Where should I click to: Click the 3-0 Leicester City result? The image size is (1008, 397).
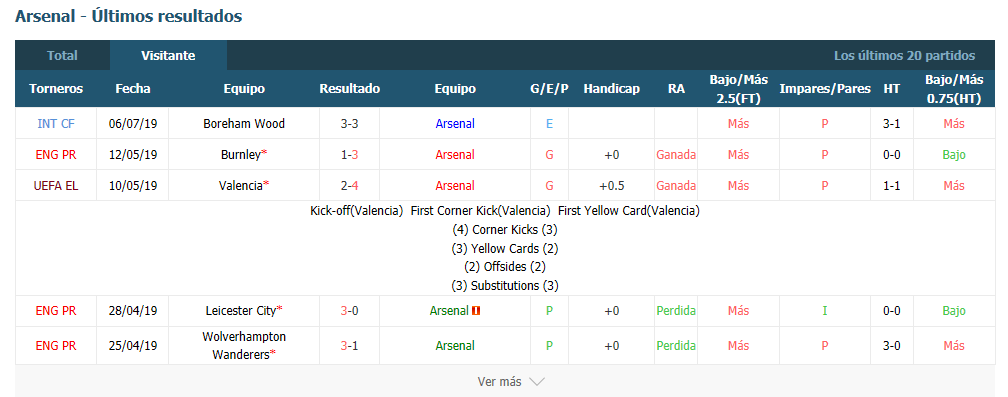point(350,311)
